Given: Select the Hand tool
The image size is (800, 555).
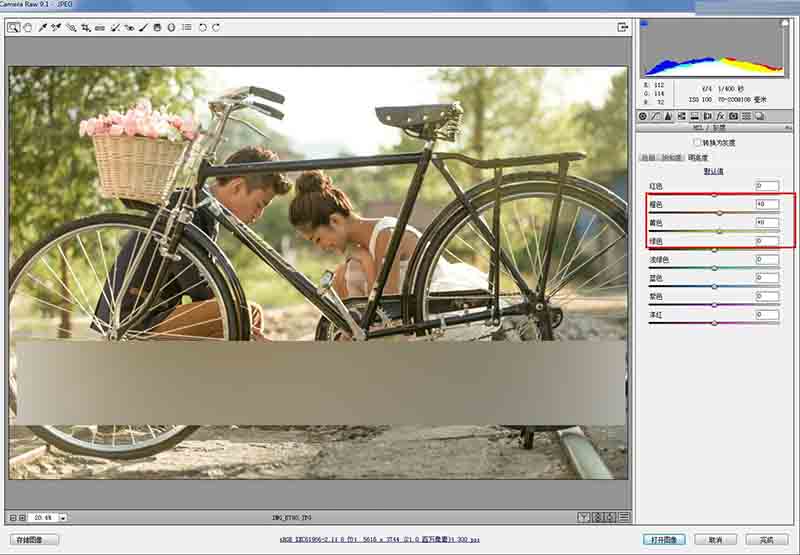Looking at the screenshot, I should [x=28, y=28].
